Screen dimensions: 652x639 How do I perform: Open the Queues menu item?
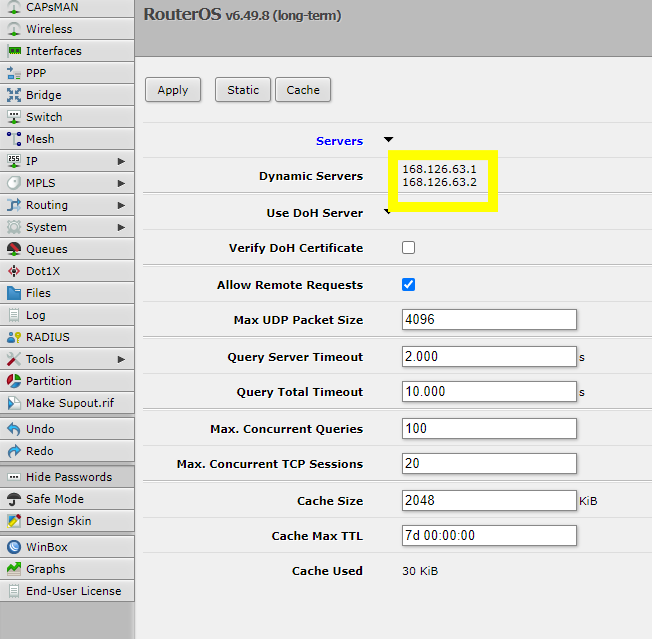(x=67, y=249)
